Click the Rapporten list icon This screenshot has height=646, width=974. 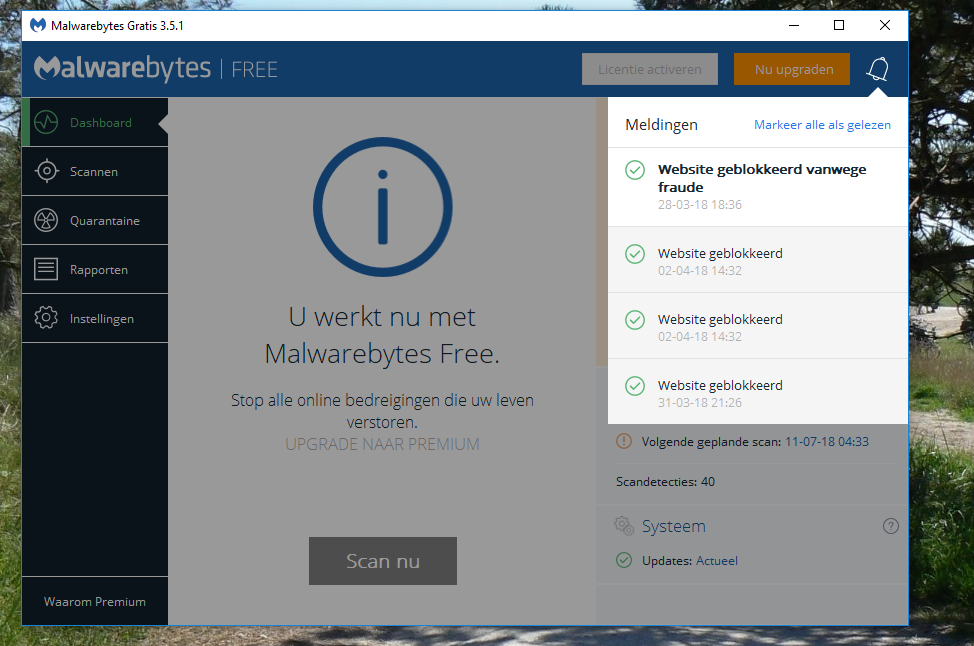click(46, 269)
